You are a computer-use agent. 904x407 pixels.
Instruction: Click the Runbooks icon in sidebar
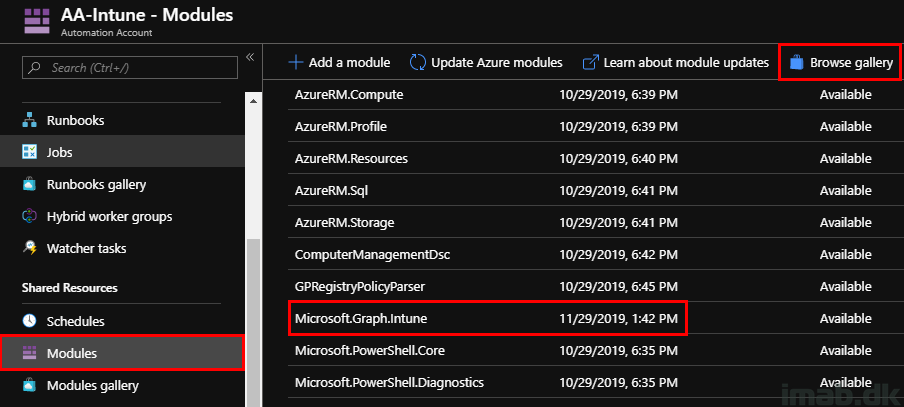pyautogui.click(x=29, y=120)
